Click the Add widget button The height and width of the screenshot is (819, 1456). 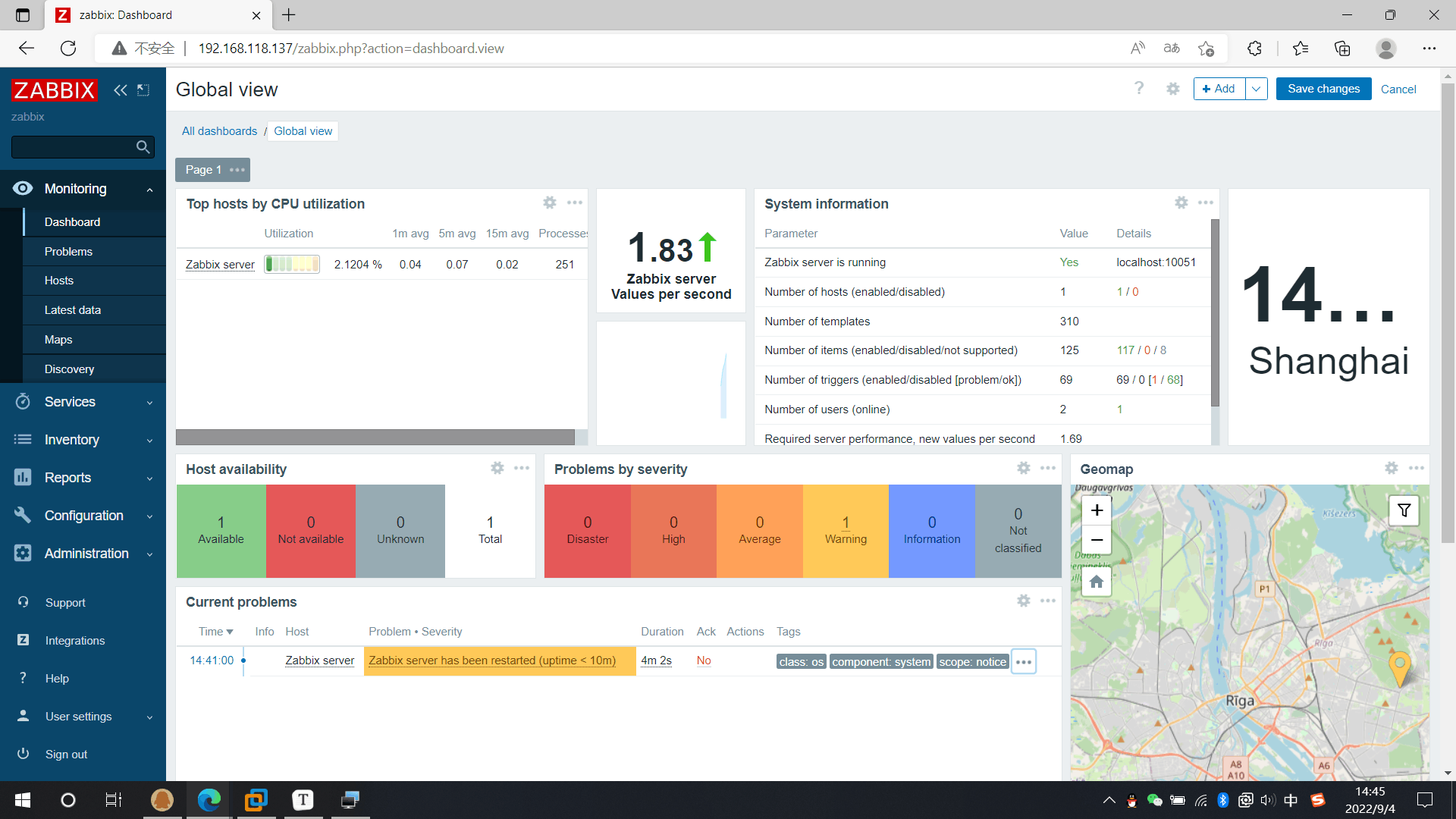(1219, 89)
